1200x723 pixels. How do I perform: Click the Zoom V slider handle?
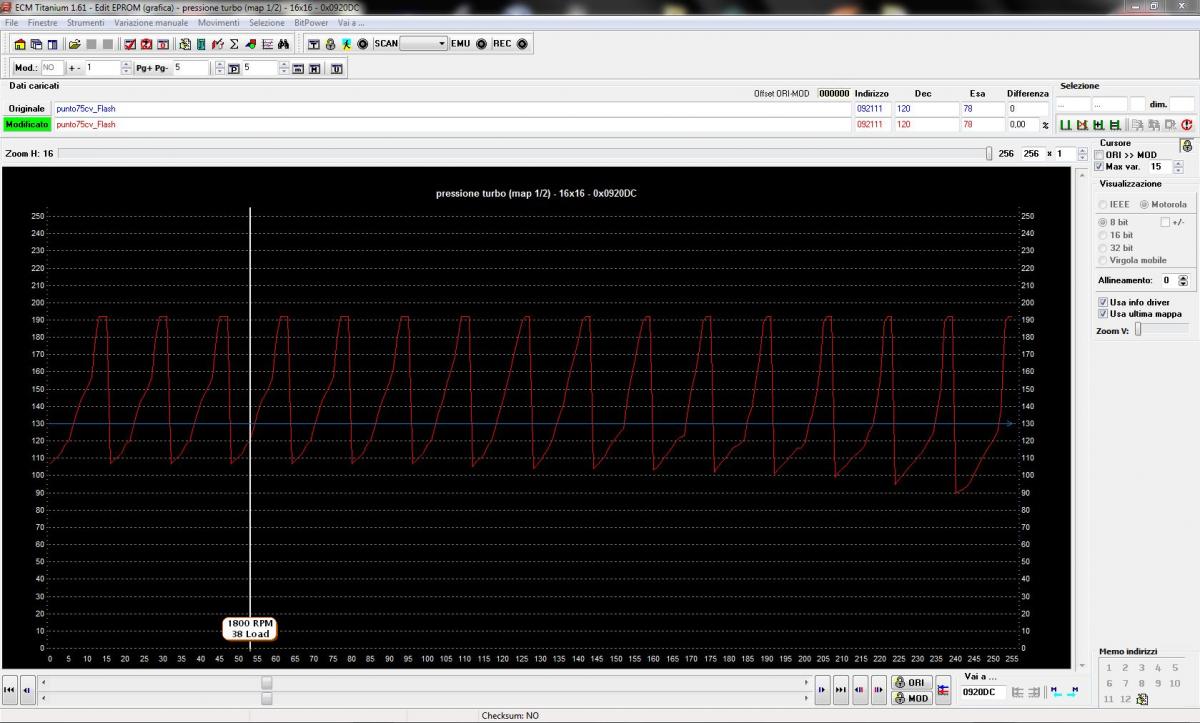[x=1138, y=329]
